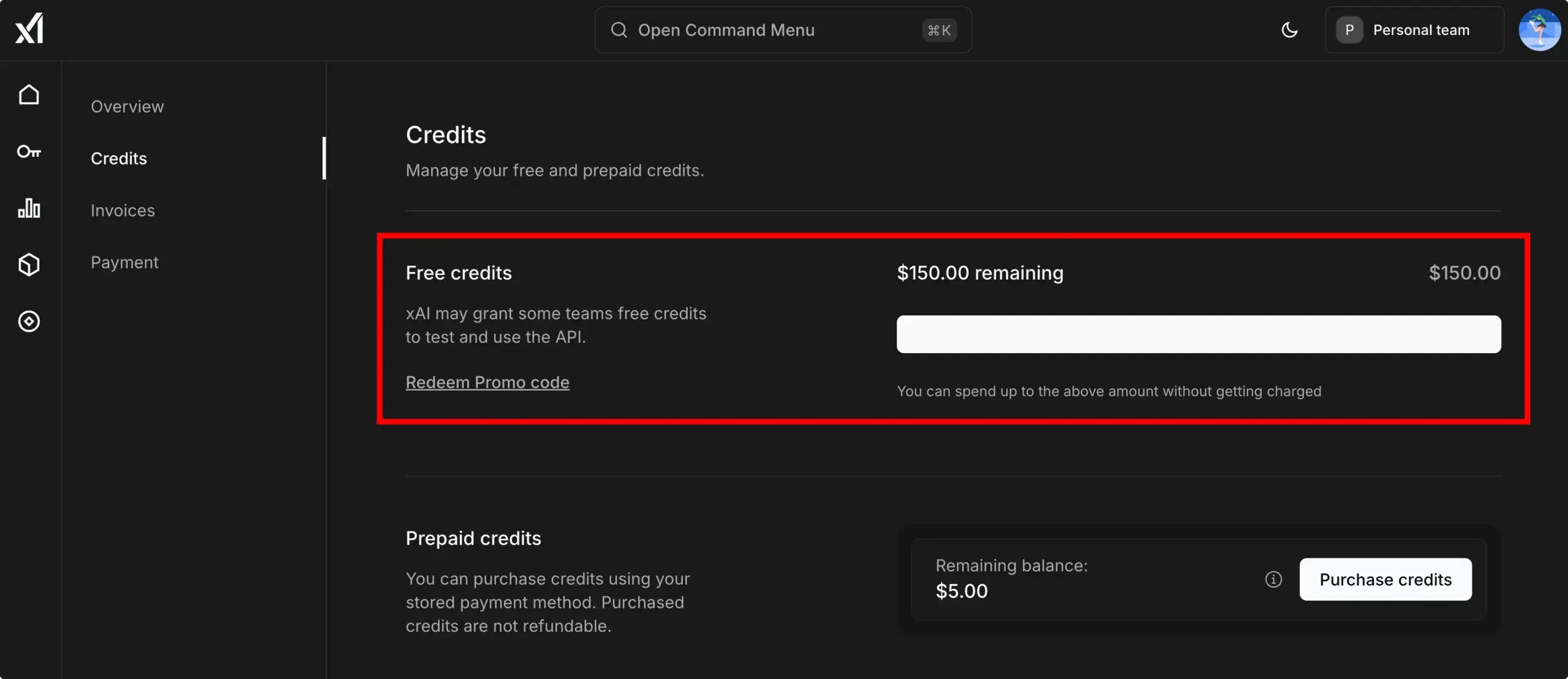1568x679 pixels.
Task: Go to the Invoices section
Action: 123,211
